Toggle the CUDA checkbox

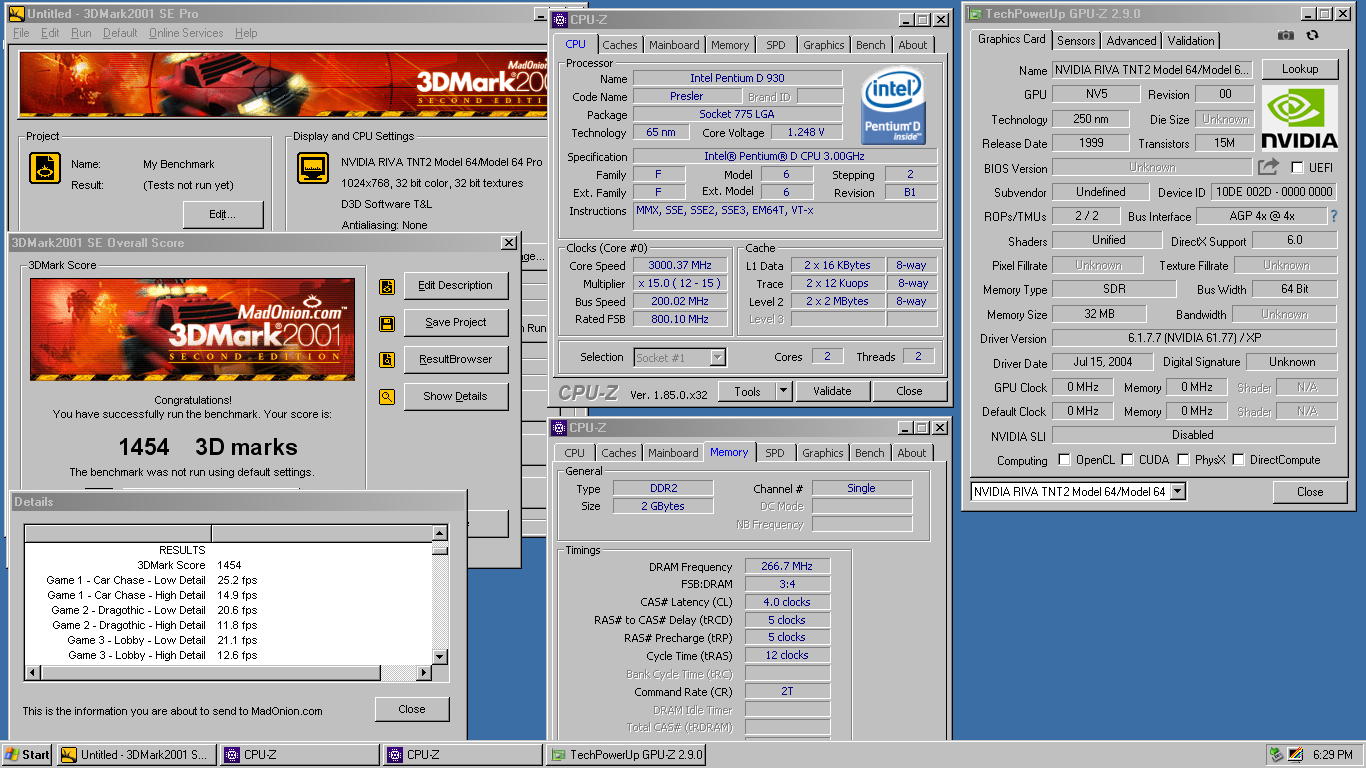pos(1127,460)
